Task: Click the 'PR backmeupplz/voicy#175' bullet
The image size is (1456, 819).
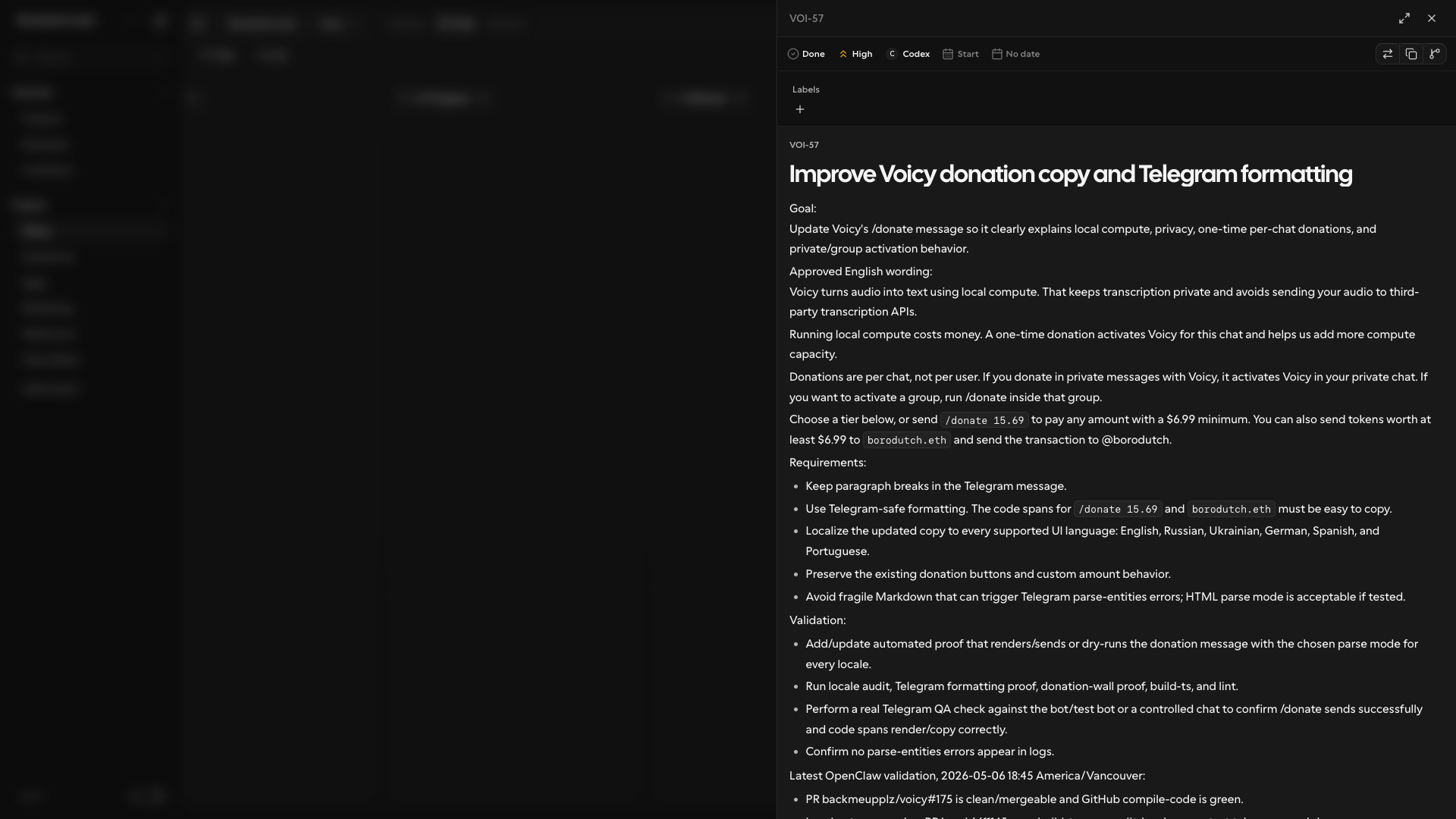Action: click(1025, 799)
